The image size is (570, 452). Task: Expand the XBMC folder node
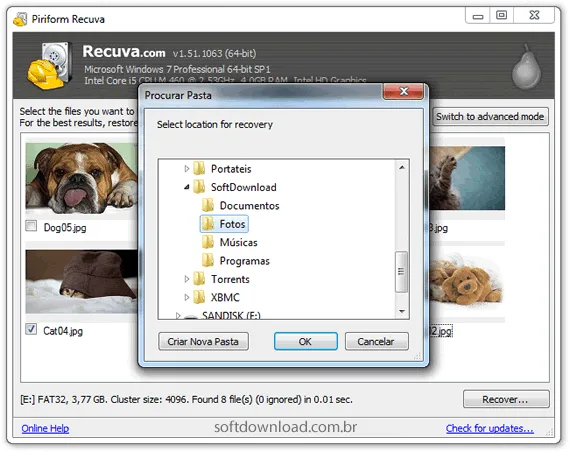click(186, 297)
